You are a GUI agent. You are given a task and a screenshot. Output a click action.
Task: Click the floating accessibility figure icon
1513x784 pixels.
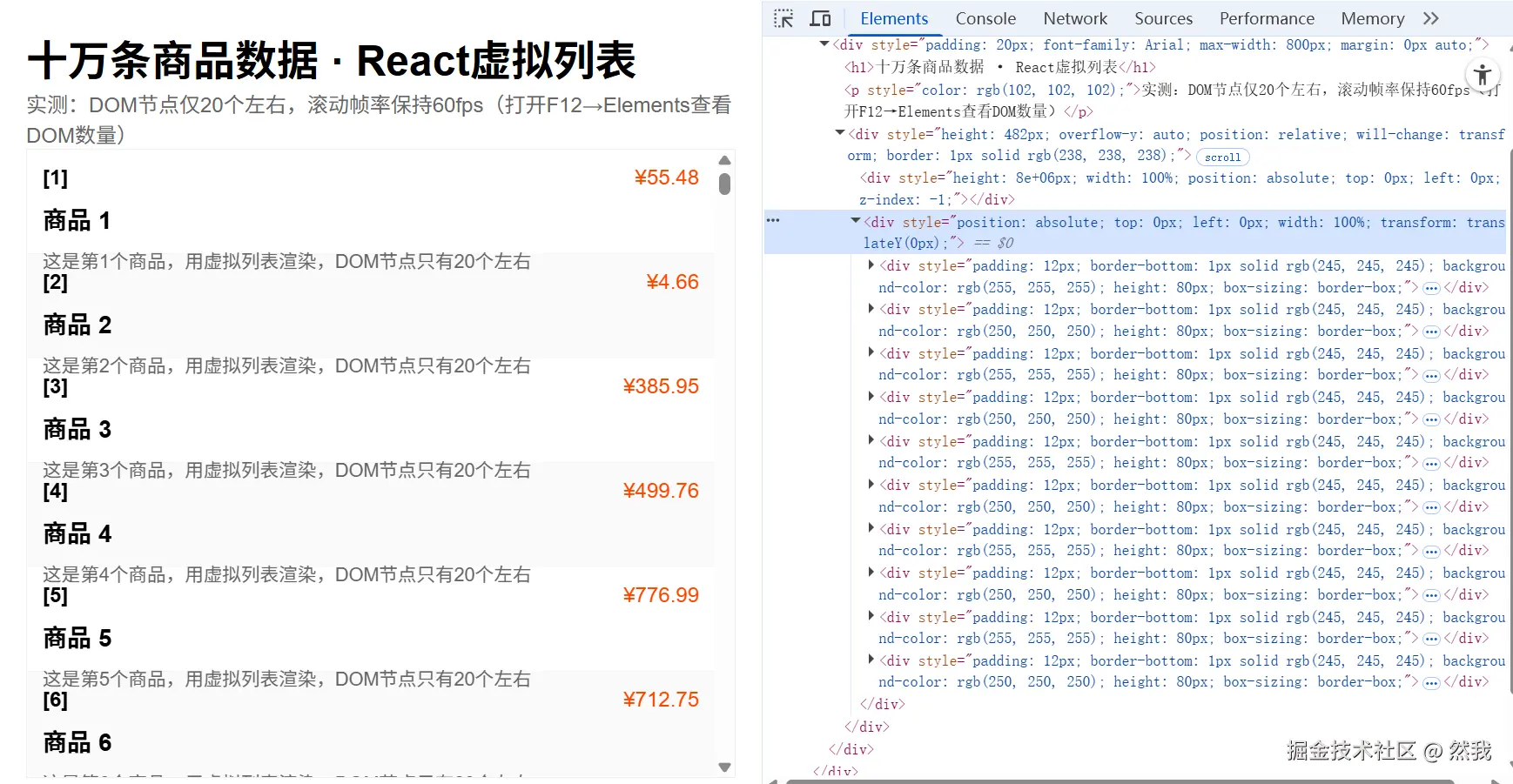(1483, 74)
